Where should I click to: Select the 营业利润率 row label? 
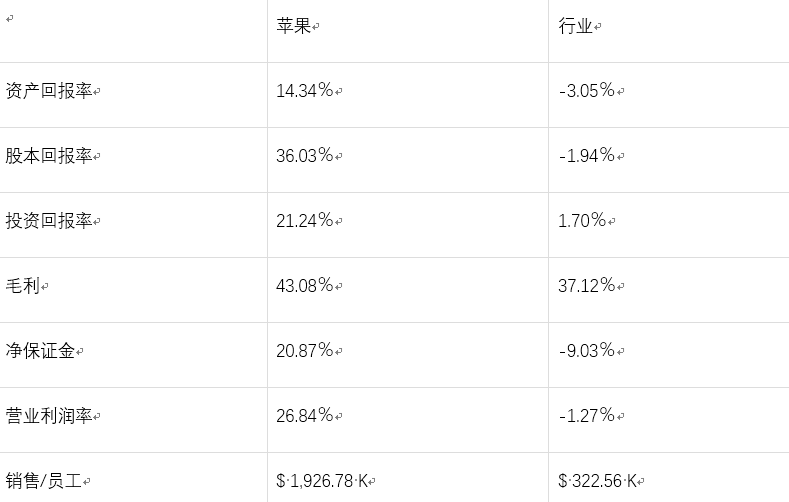click(x=49, y=416)
